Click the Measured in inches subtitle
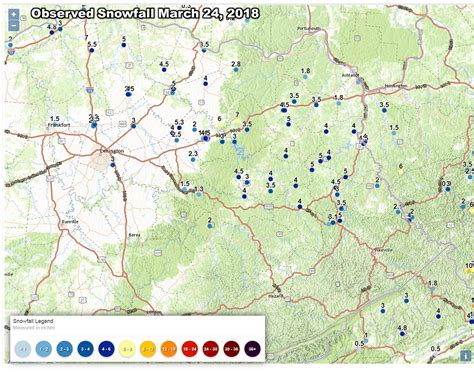 pyautogui.click(x=34, y=328)
